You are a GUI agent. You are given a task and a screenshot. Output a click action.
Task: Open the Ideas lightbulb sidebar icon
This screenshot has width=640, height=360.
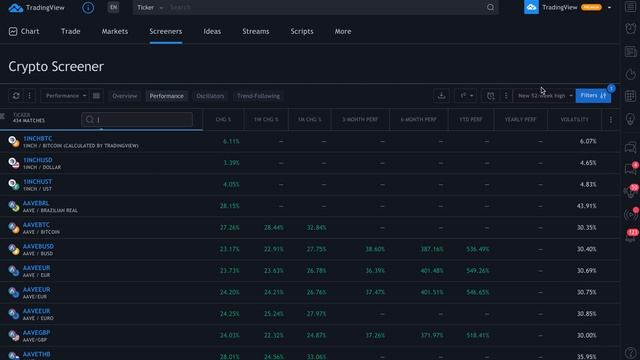[x=631, y=119]
